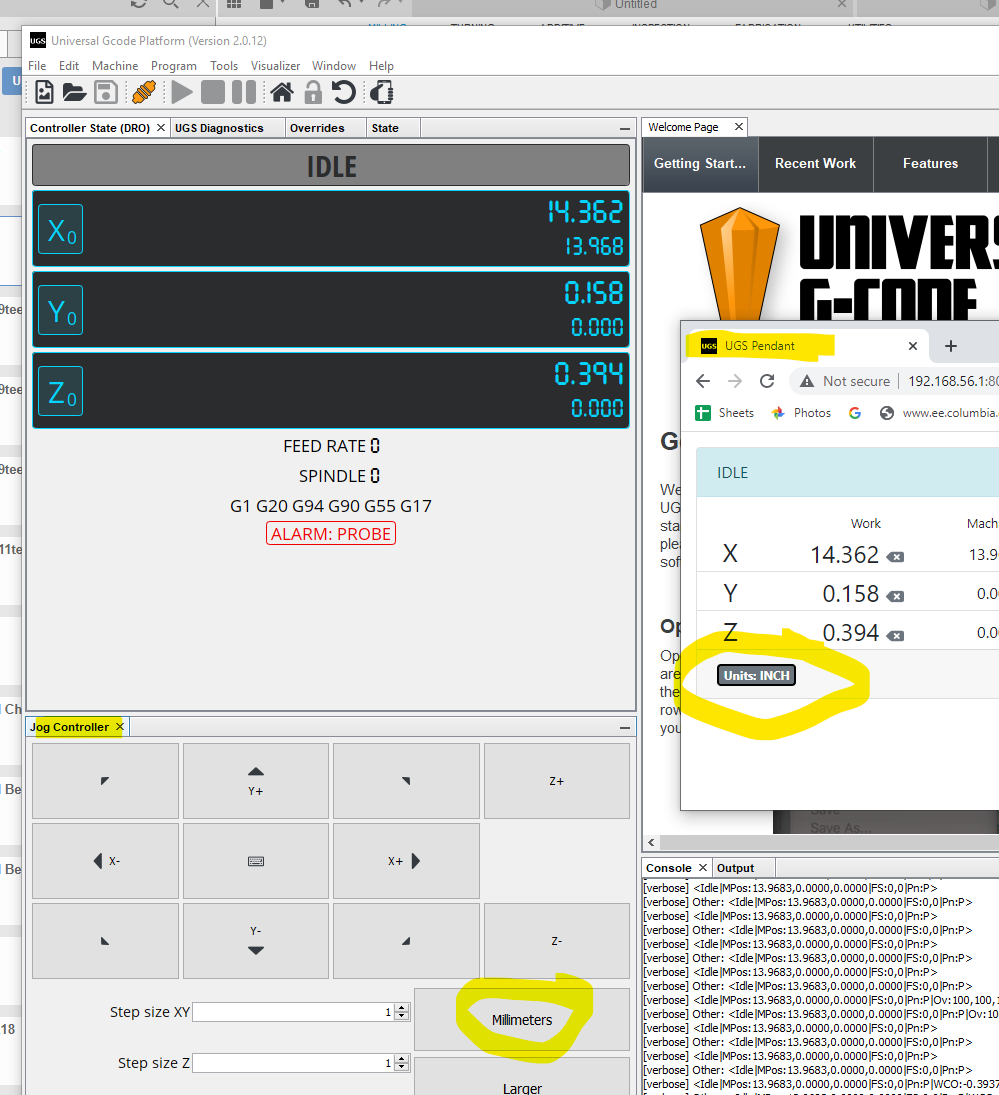The height and width of the screenshot is (1095, 999).
Task: Open the Features section
Action: point(931,163)
